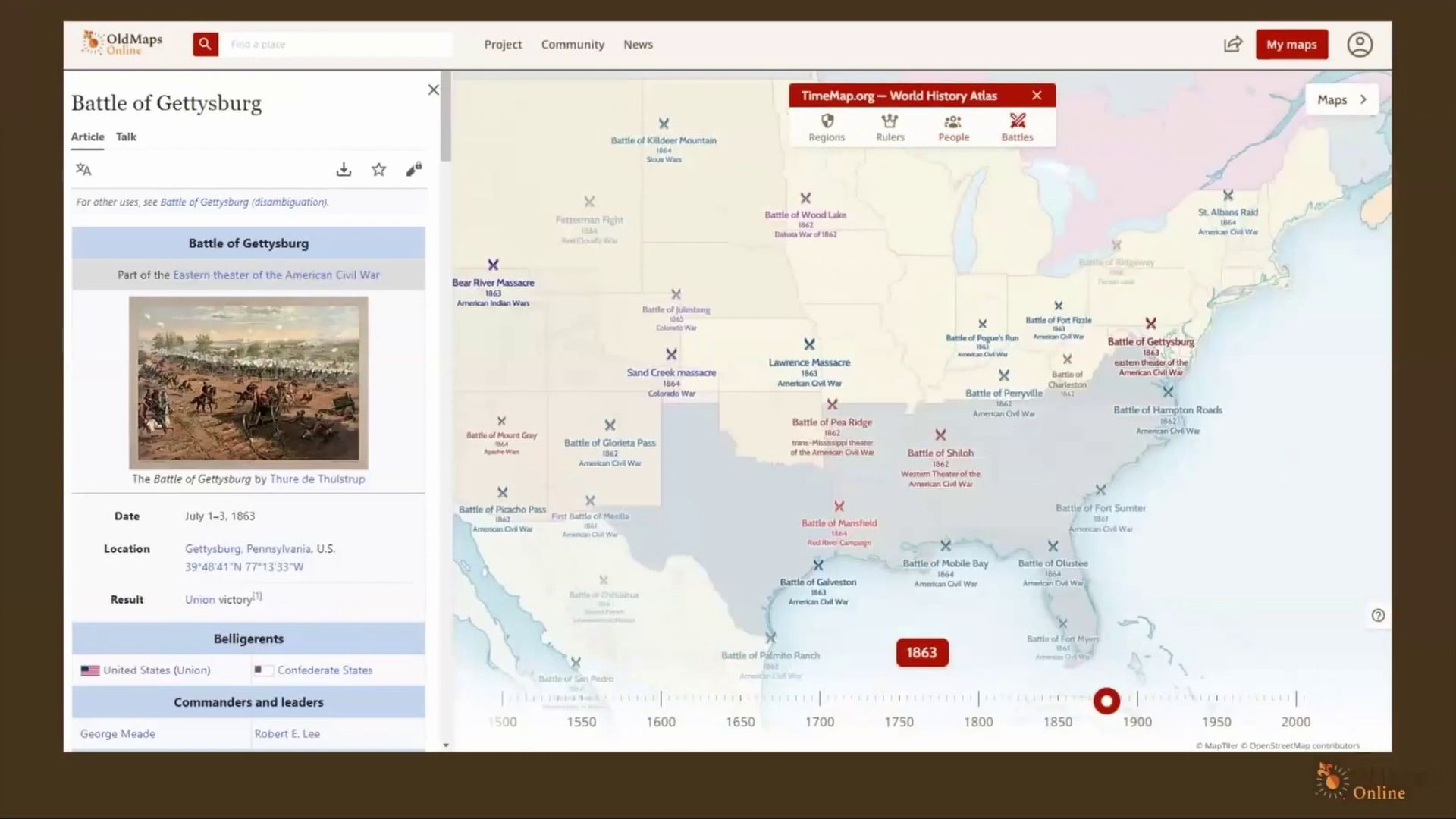Open the Thure de Thulstrup link
The height and width of the screenshot is (819, 1456).
(317, 479)
